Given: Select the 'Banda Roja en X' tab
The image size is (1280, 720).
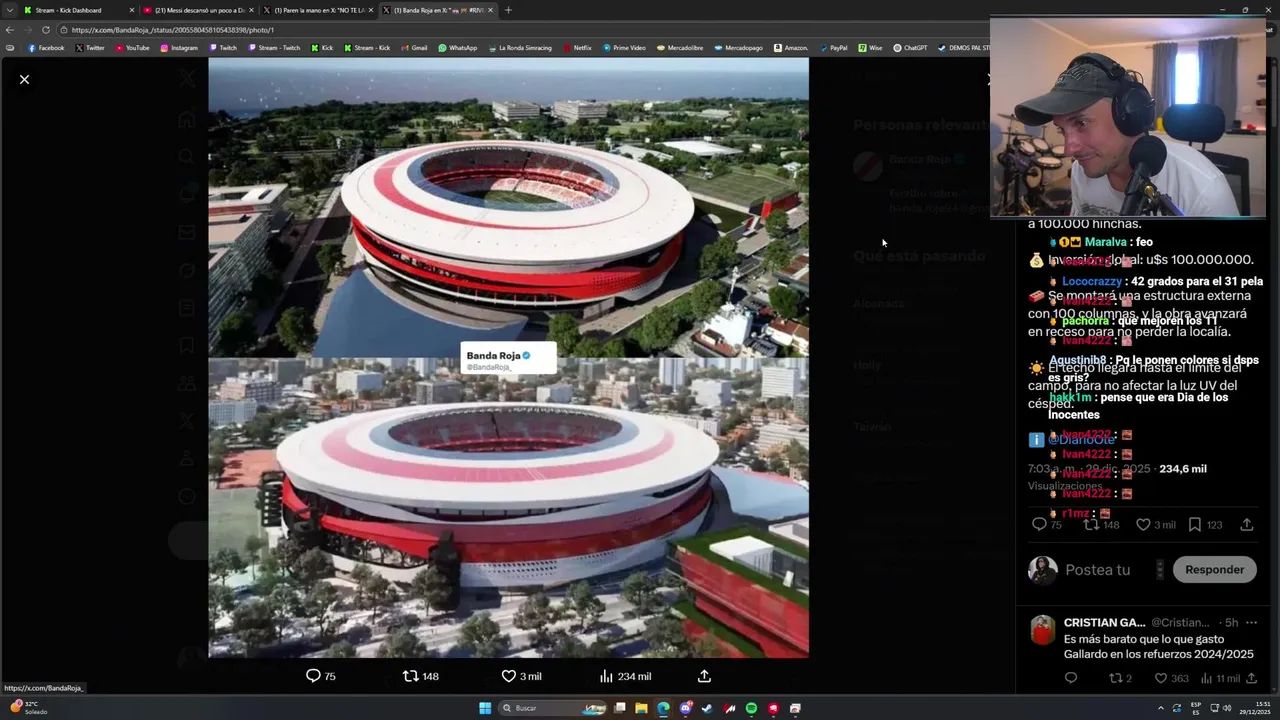Looking at the screenshot, I should (x=437, y=10).
